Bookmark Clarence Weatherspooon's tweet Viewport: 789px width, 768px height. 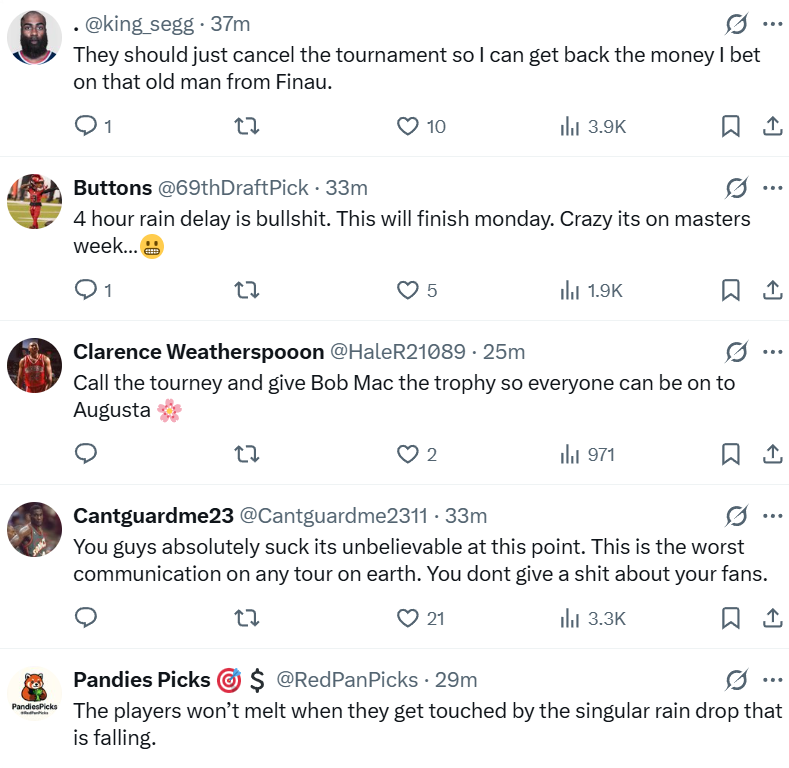pos(731,454)
